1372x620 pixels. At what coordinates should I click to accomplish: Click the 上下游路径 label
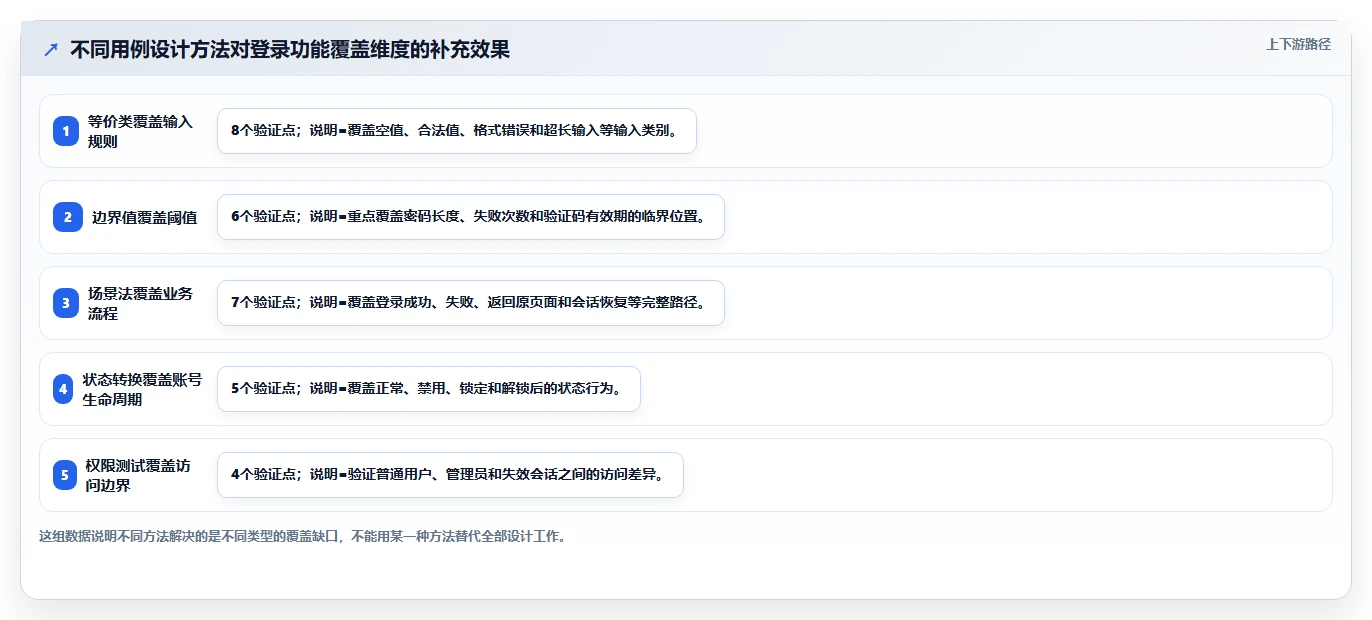[1298, 44]
